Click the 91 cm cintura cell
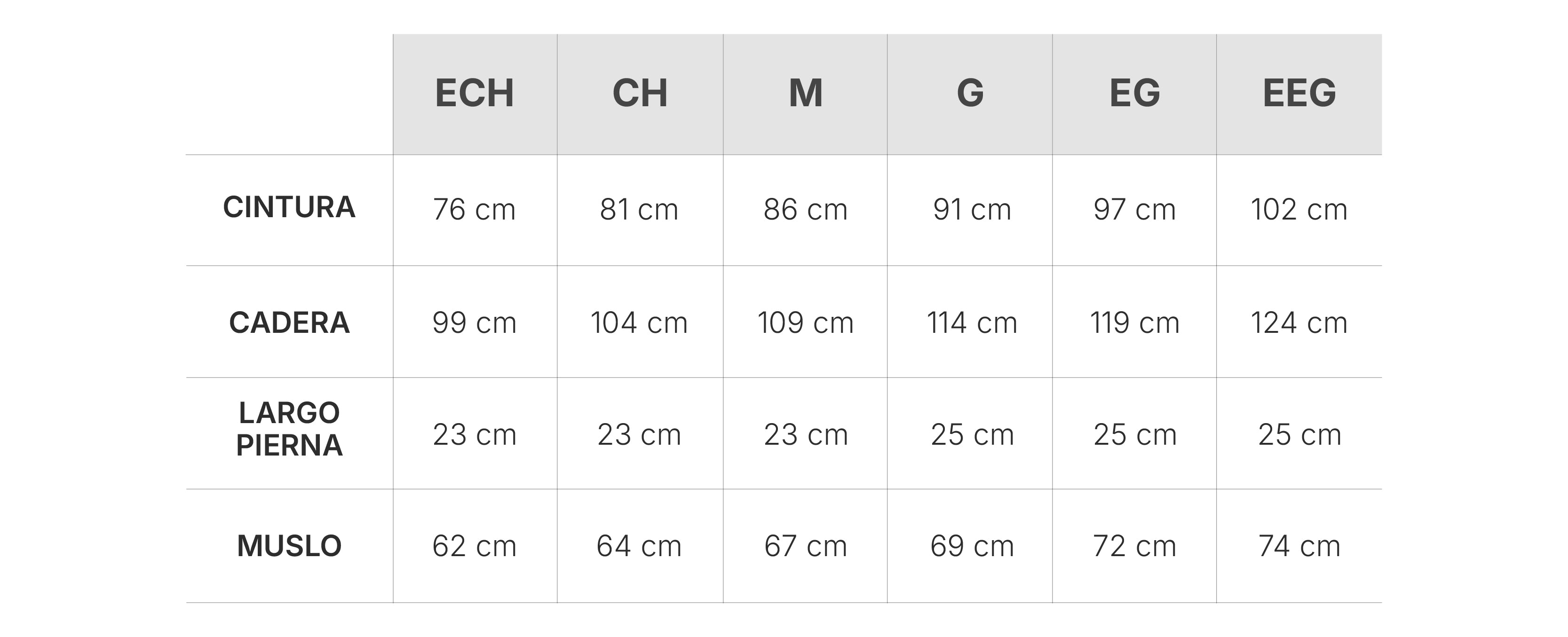Screen dimensions: 1568x637 tap(972, 210)
